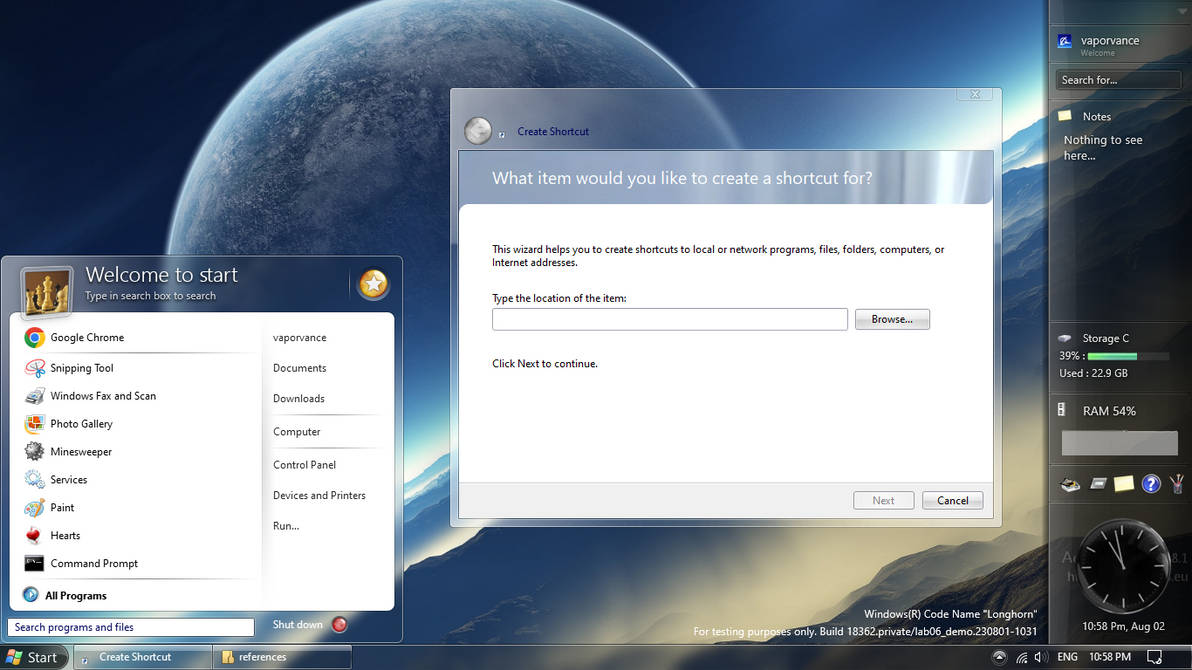Click the Shut down button
Viewport: 1192px width, 670px height.
tap(297, 625)
